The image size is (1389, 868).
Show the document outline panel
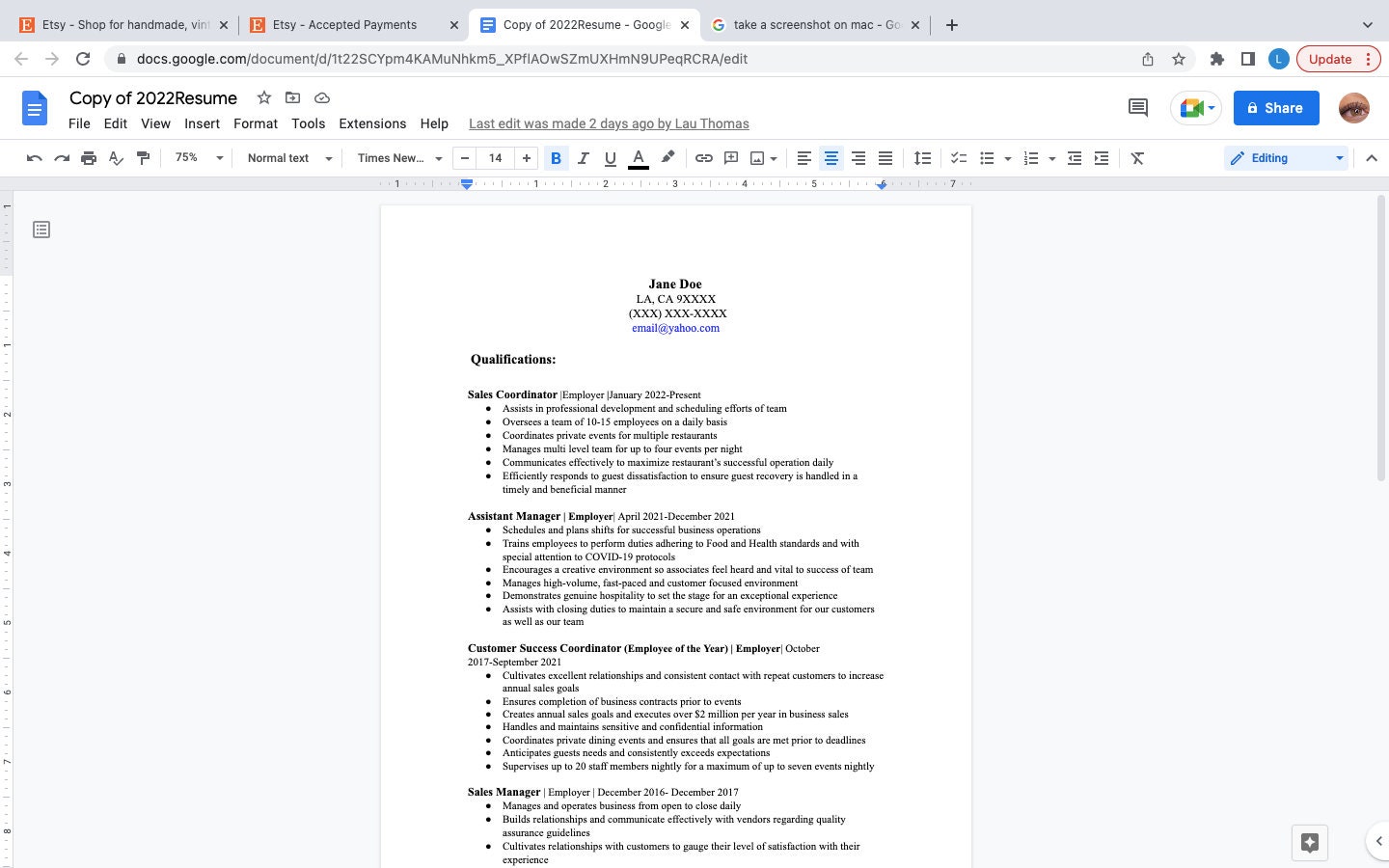[x=41, y=230]
